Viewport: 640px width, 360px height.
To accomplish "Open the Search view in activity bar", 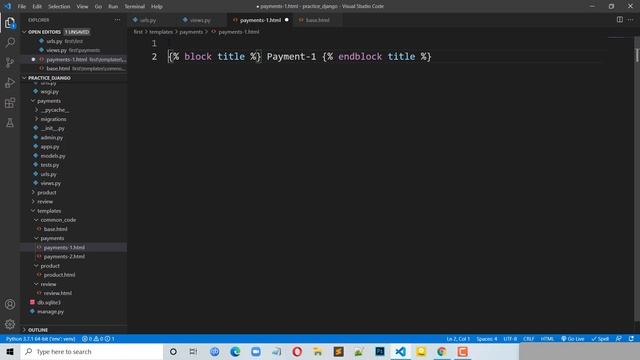I will 10,42.
